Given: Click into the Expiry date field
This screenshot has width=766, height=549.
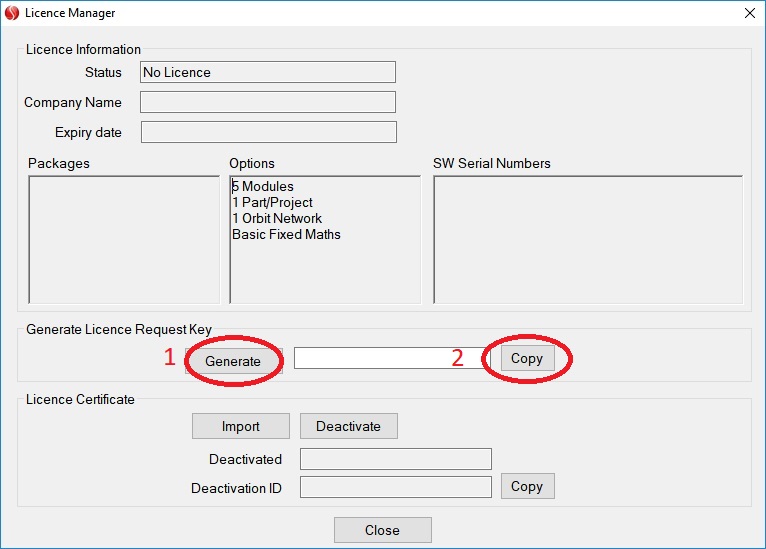Looking at the screenshot, I should [268, 132].
